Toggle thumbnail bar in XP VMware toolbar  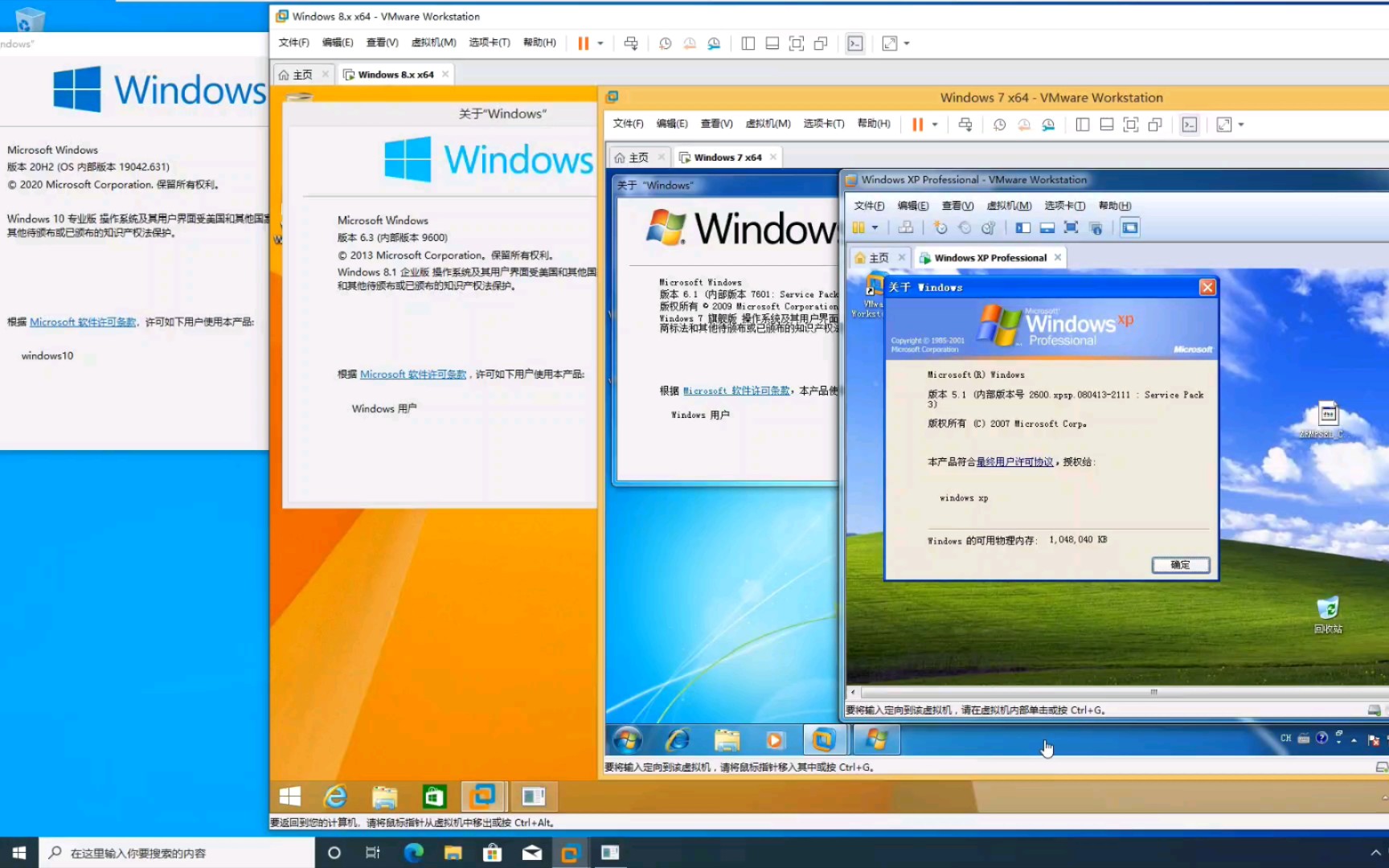[x=1047, y=227]
